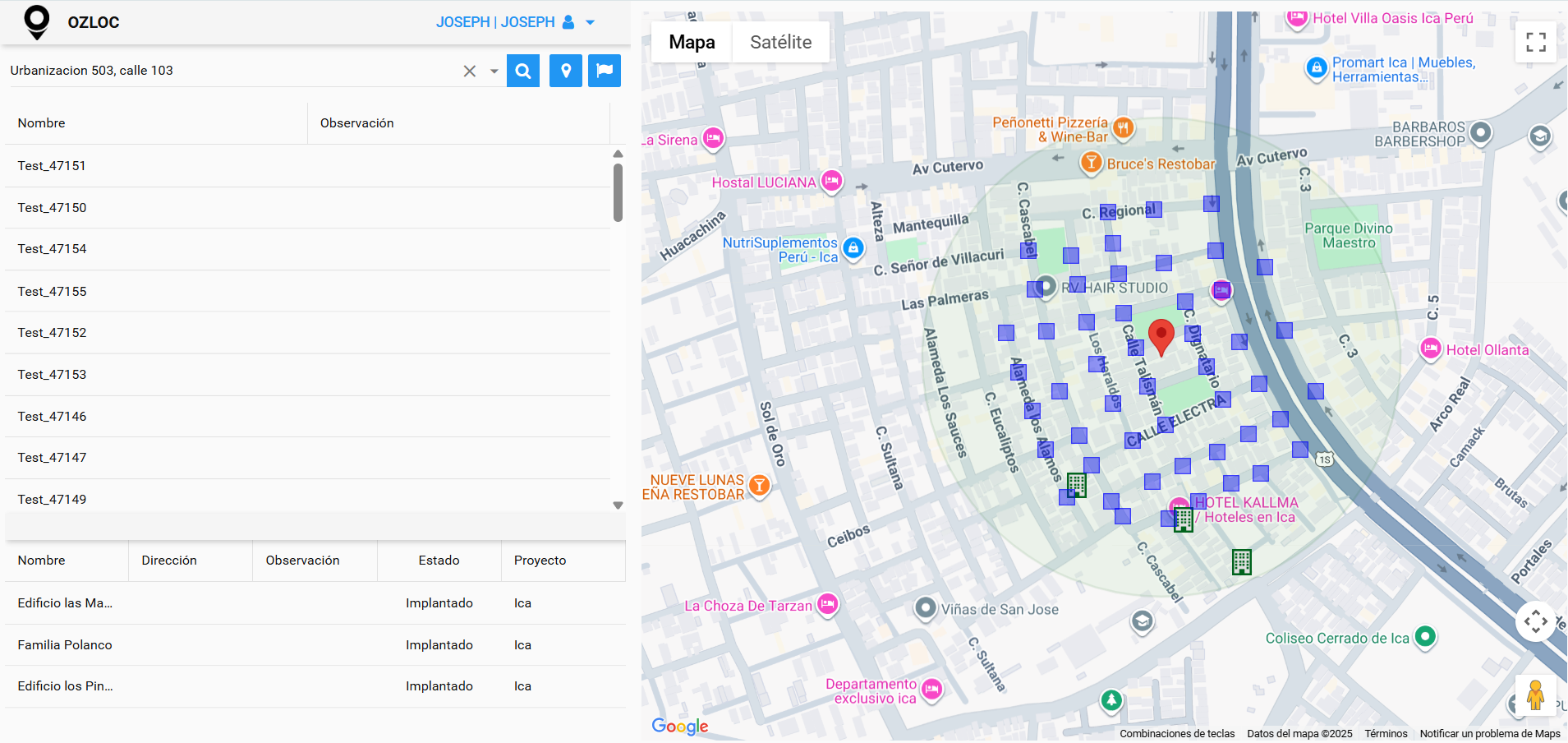
Task: Select the Edificio las Ma... row
Action: coord(315,603)
